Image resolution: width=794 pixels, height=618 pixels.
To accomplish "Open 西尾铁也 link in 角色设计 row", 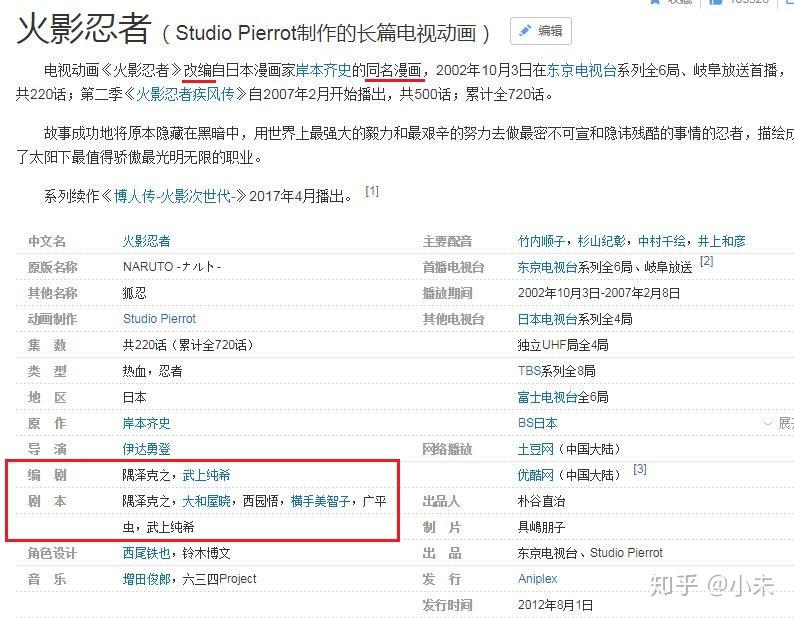I will tap(146, 553).
